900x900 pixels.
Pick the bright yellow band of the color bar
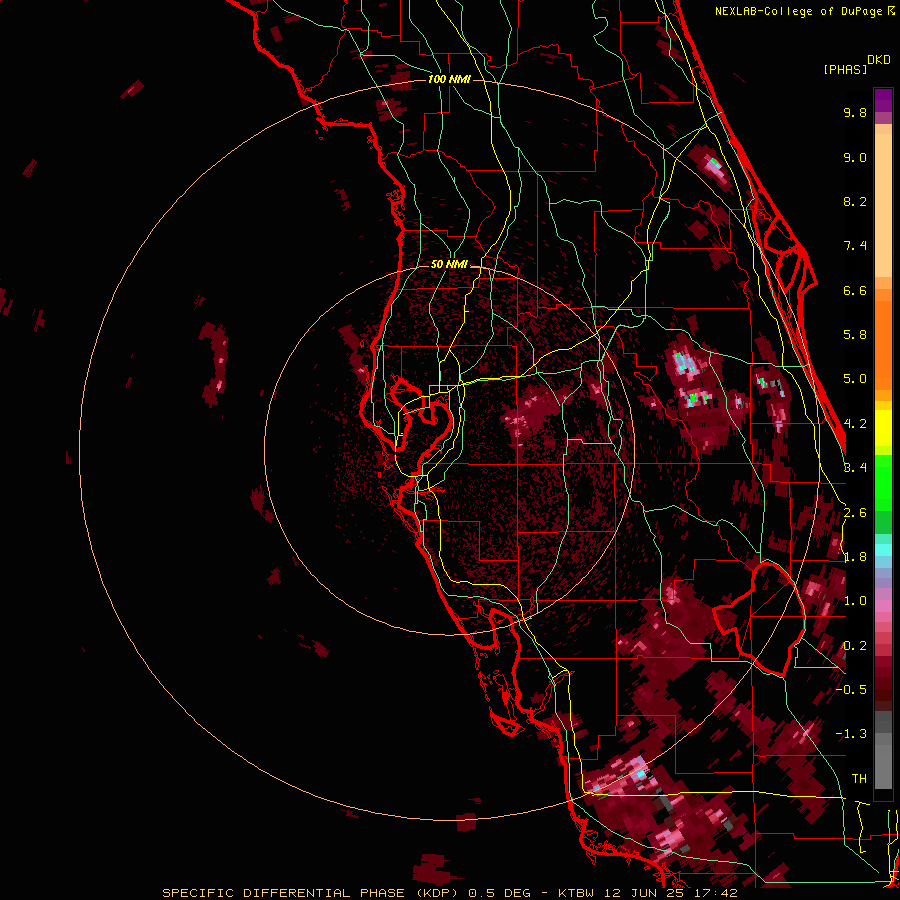click(883, 428)
